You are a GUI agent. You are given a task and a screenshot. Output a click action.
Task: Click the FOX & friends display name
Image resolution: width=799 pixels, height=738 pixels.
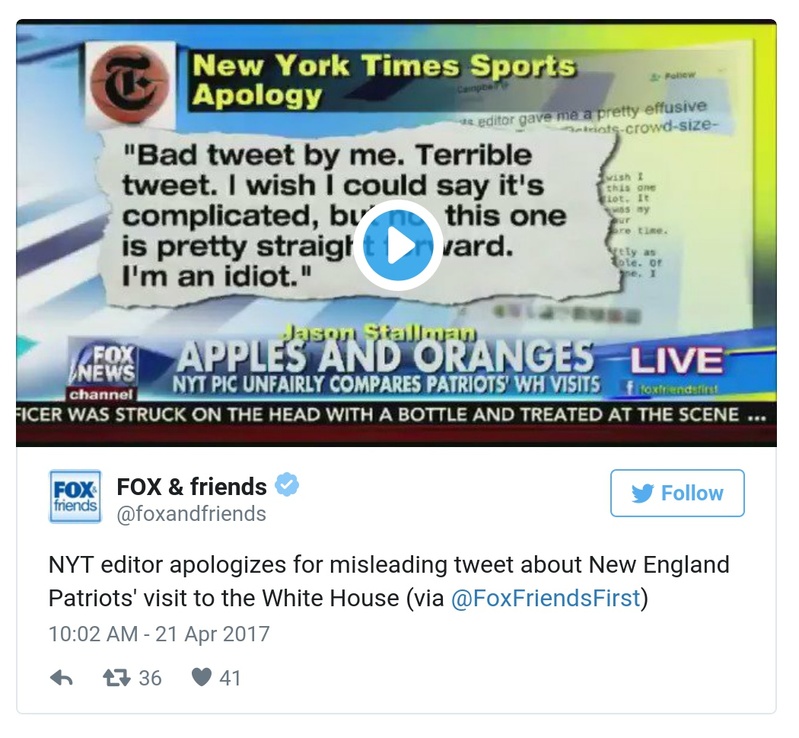click(192, 486)
